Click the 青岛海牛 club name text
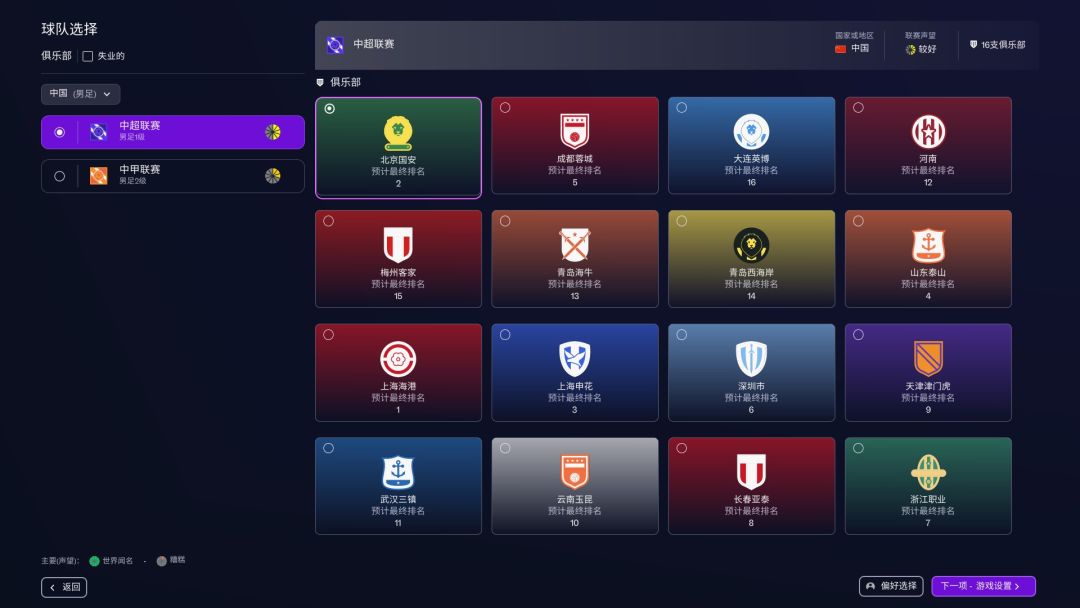1080x608 pixels. [x=574, y=273]
